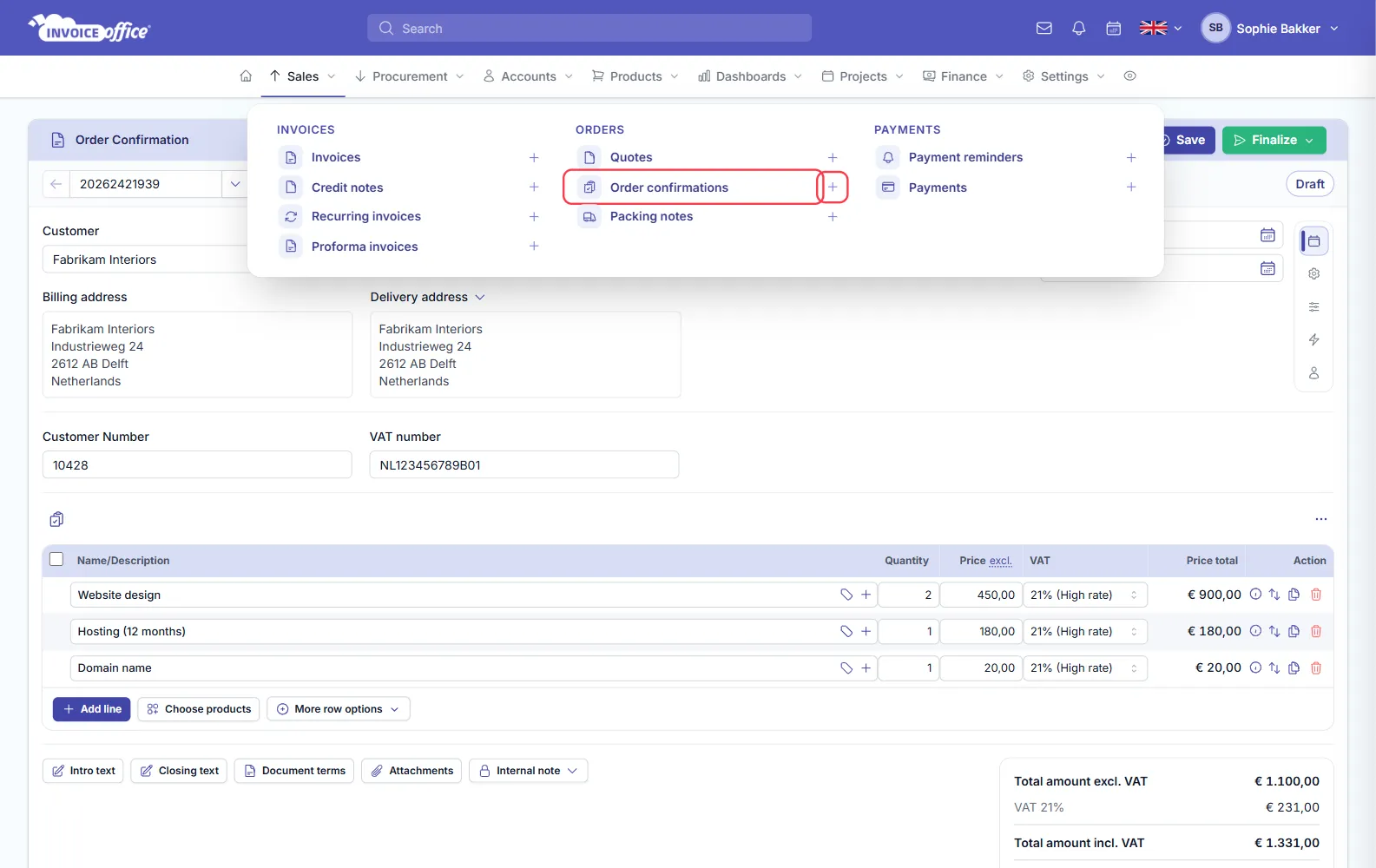
Task: Open Intro text editor
Action: [83, 771]
